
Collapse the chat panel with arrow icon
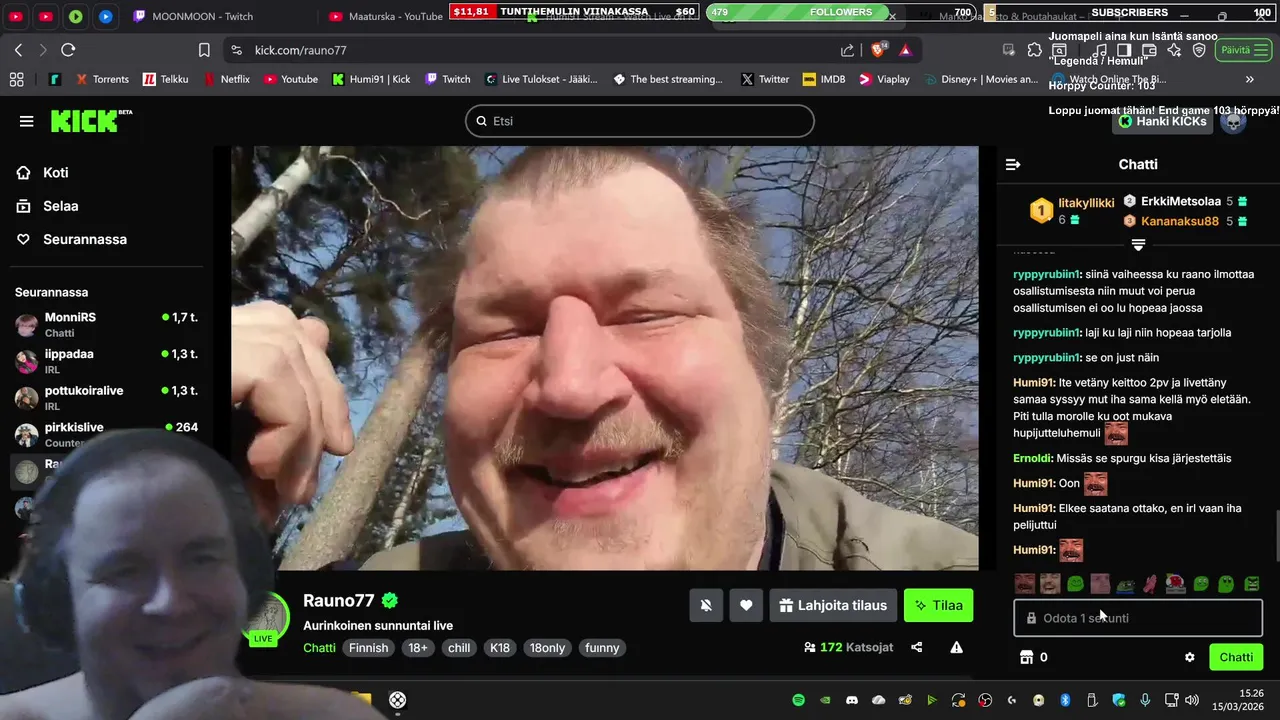click(x=1013, y=164)
